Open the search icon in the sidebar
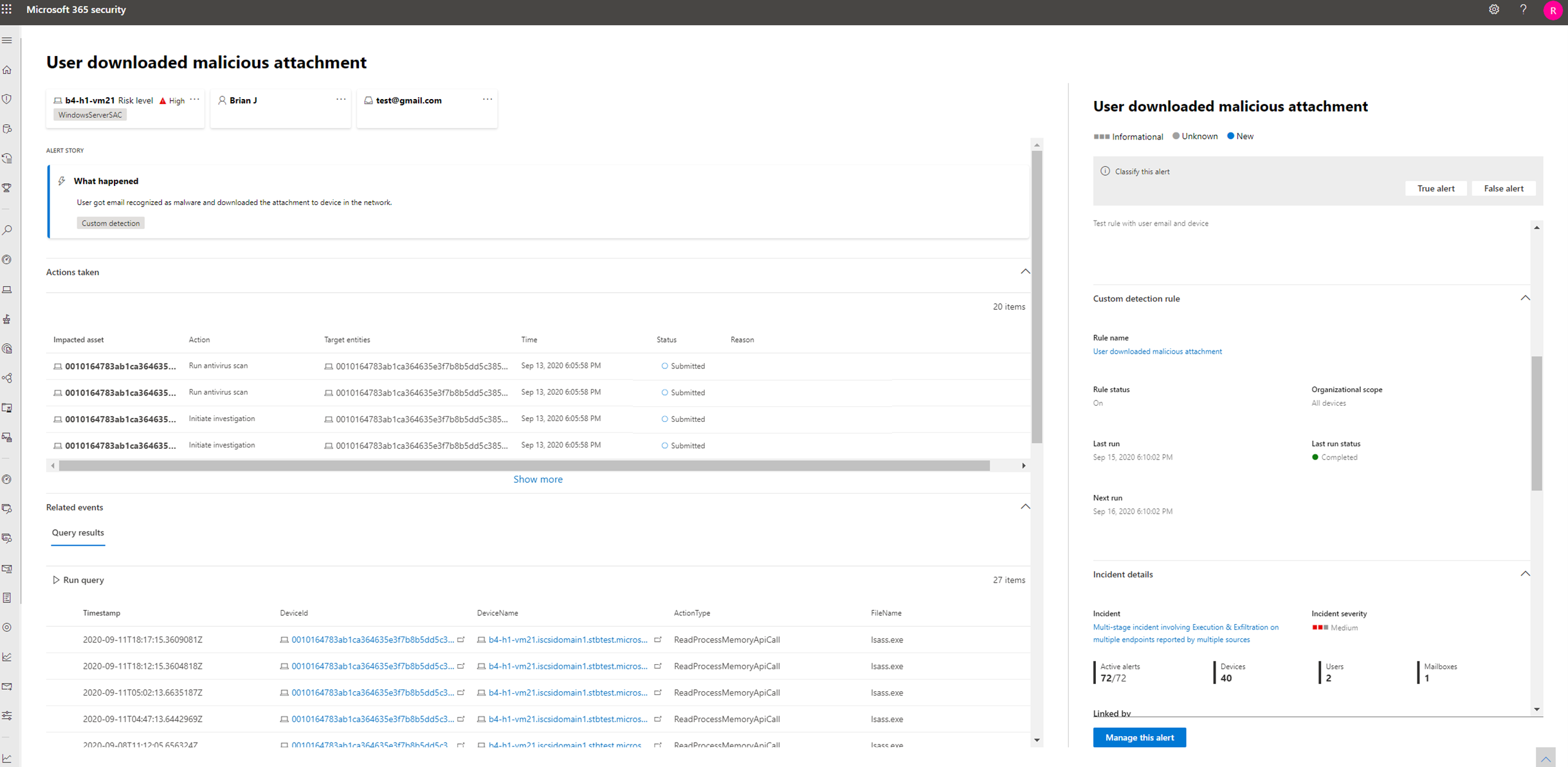 click(8, 230)
